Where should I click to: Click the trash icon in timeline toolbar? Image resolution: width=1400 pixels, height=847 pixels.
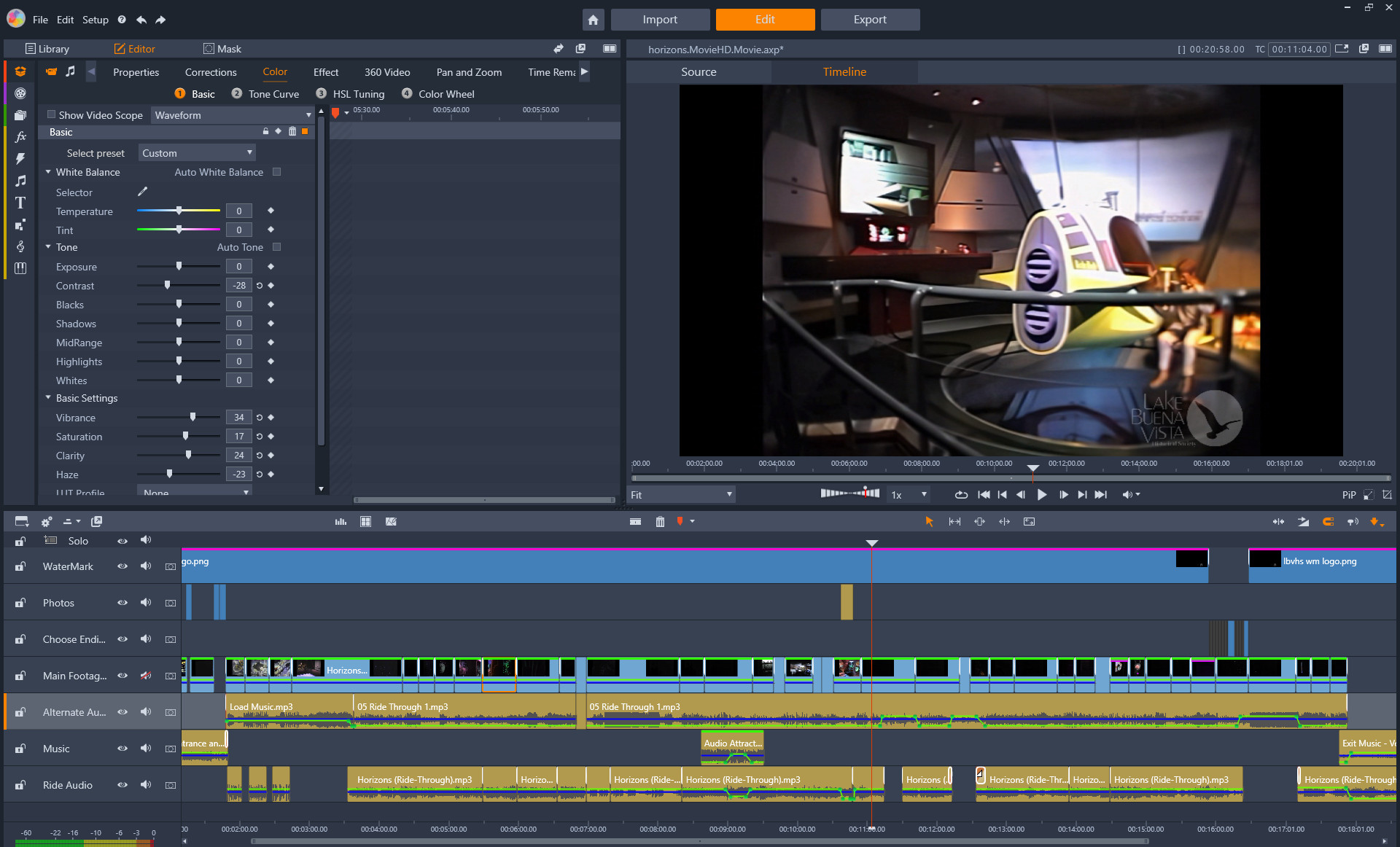660,521
